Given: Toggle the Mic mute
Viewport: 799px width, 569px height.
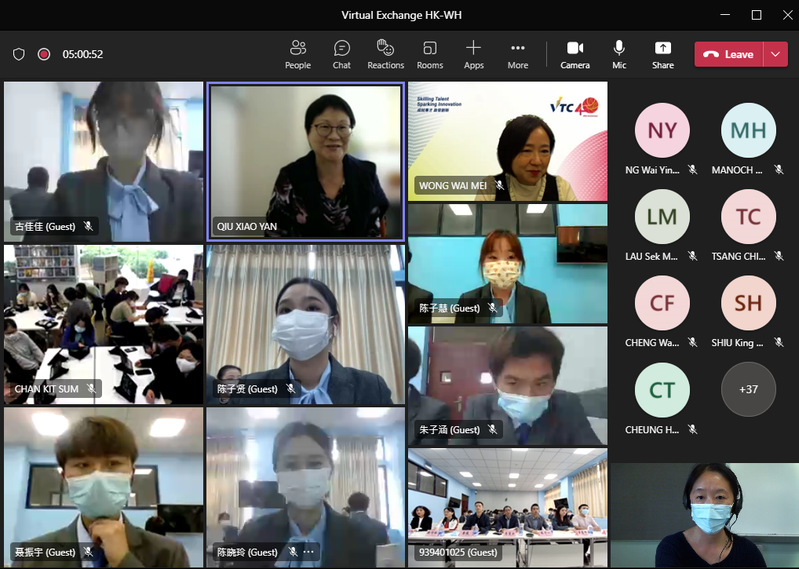Looking at the screenshot, I should 619,54.
